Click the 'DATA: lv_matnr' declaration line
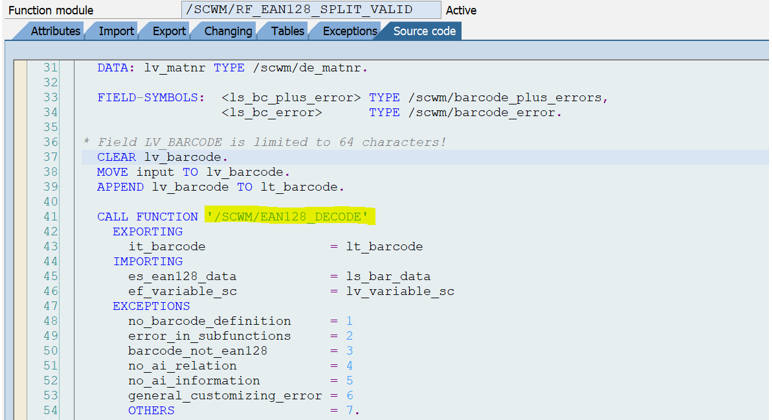This screenshot has width=772, height=420. point(232,68)
